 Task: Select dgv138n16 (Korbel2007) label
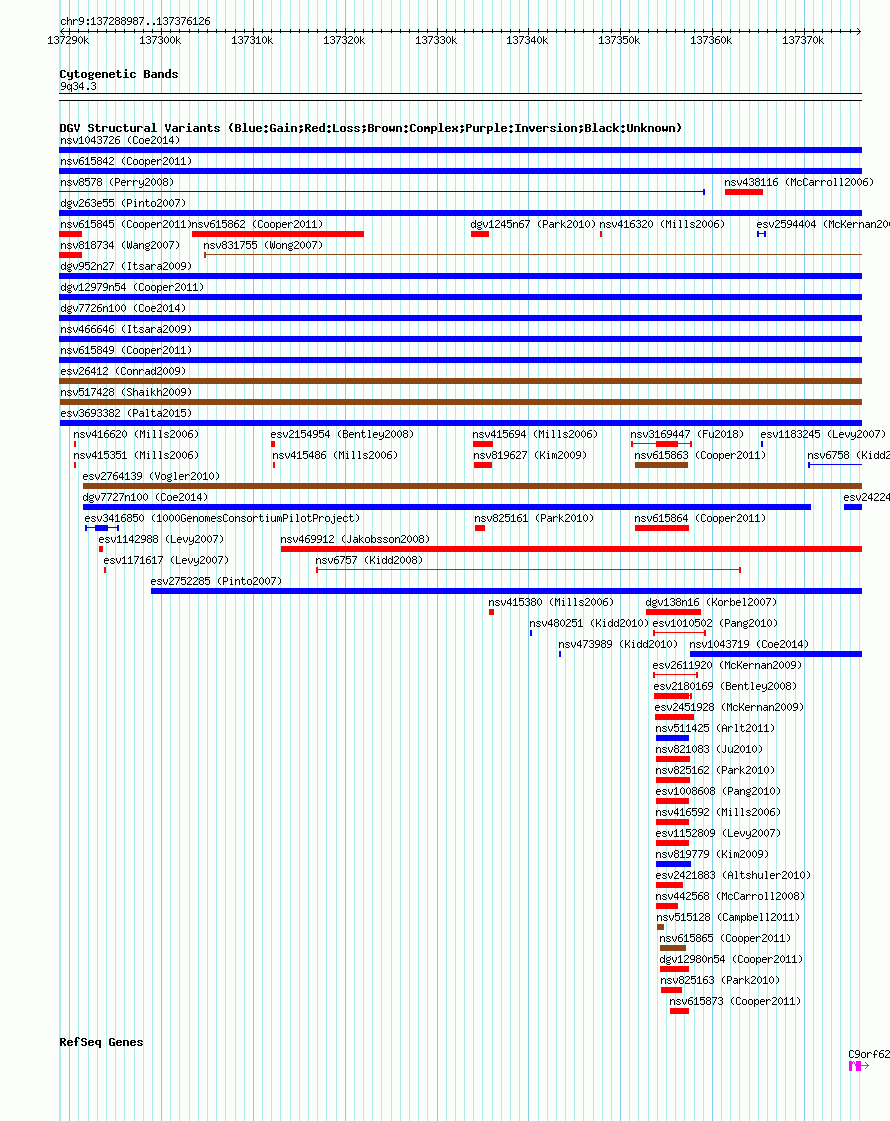pyautogui.click(x=711, y=603)
